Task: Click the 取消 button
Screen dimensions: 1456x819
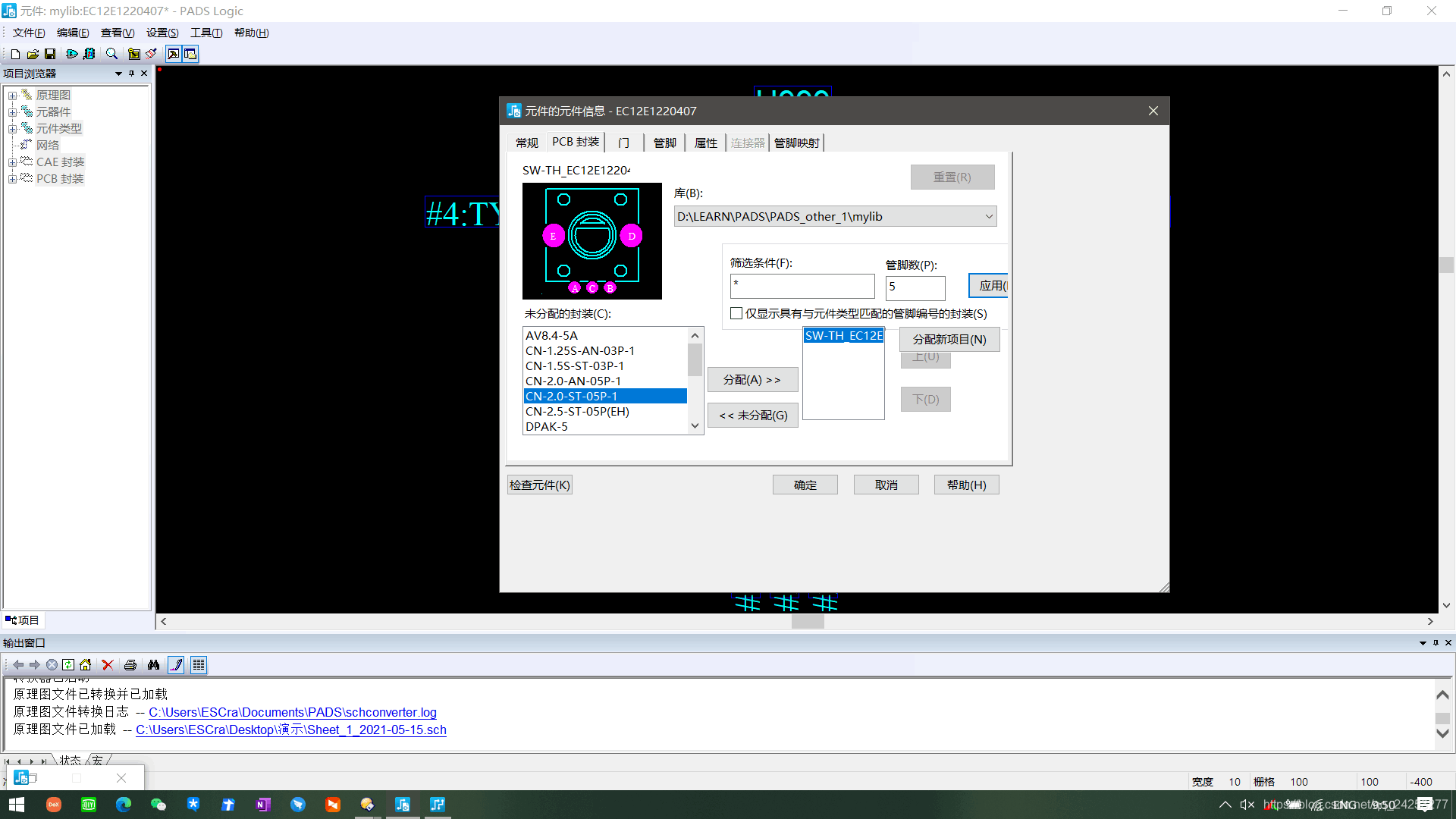Action: pyautogui.click(x=886, y=485)
